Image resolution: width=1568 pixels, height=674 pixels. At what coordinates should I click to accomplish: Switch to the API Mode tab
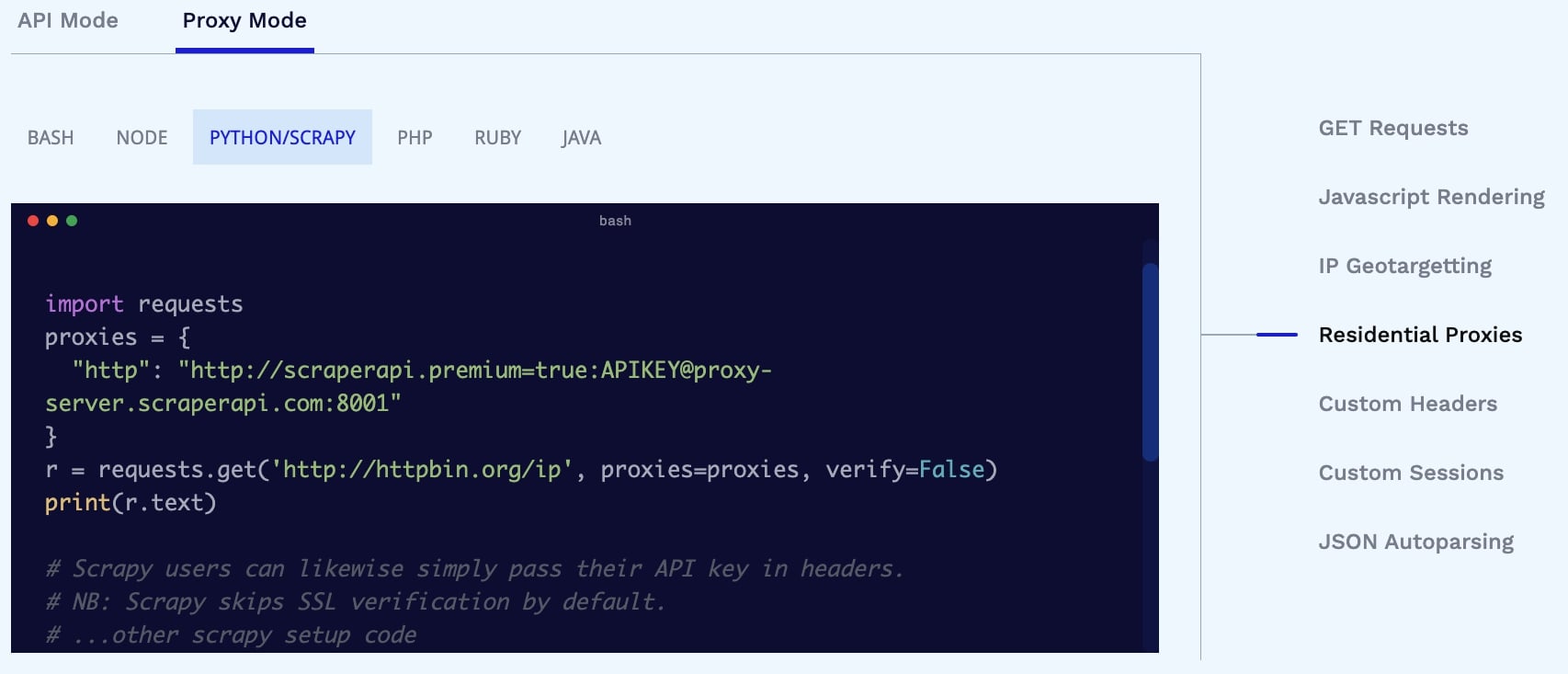(x=68, y=20)
